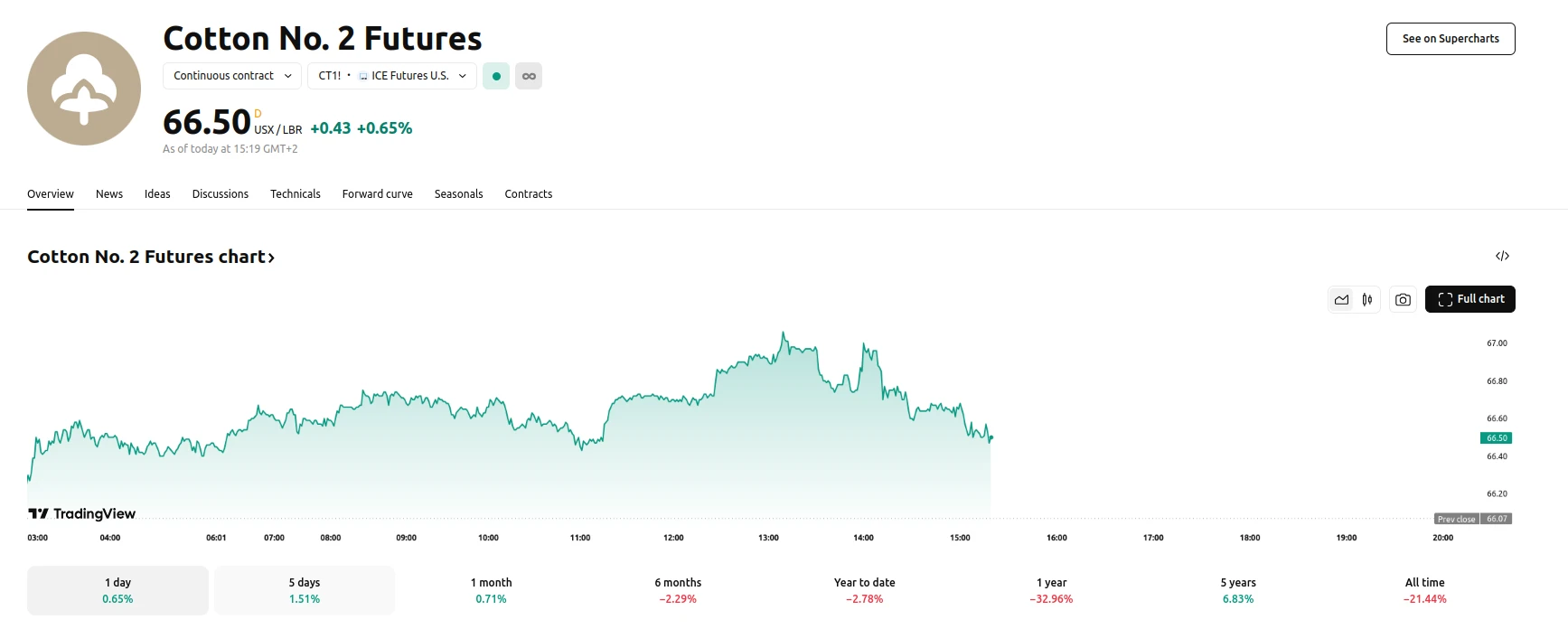Go to the Seasonals tab
1568x629 pixels.
[458, 194]
